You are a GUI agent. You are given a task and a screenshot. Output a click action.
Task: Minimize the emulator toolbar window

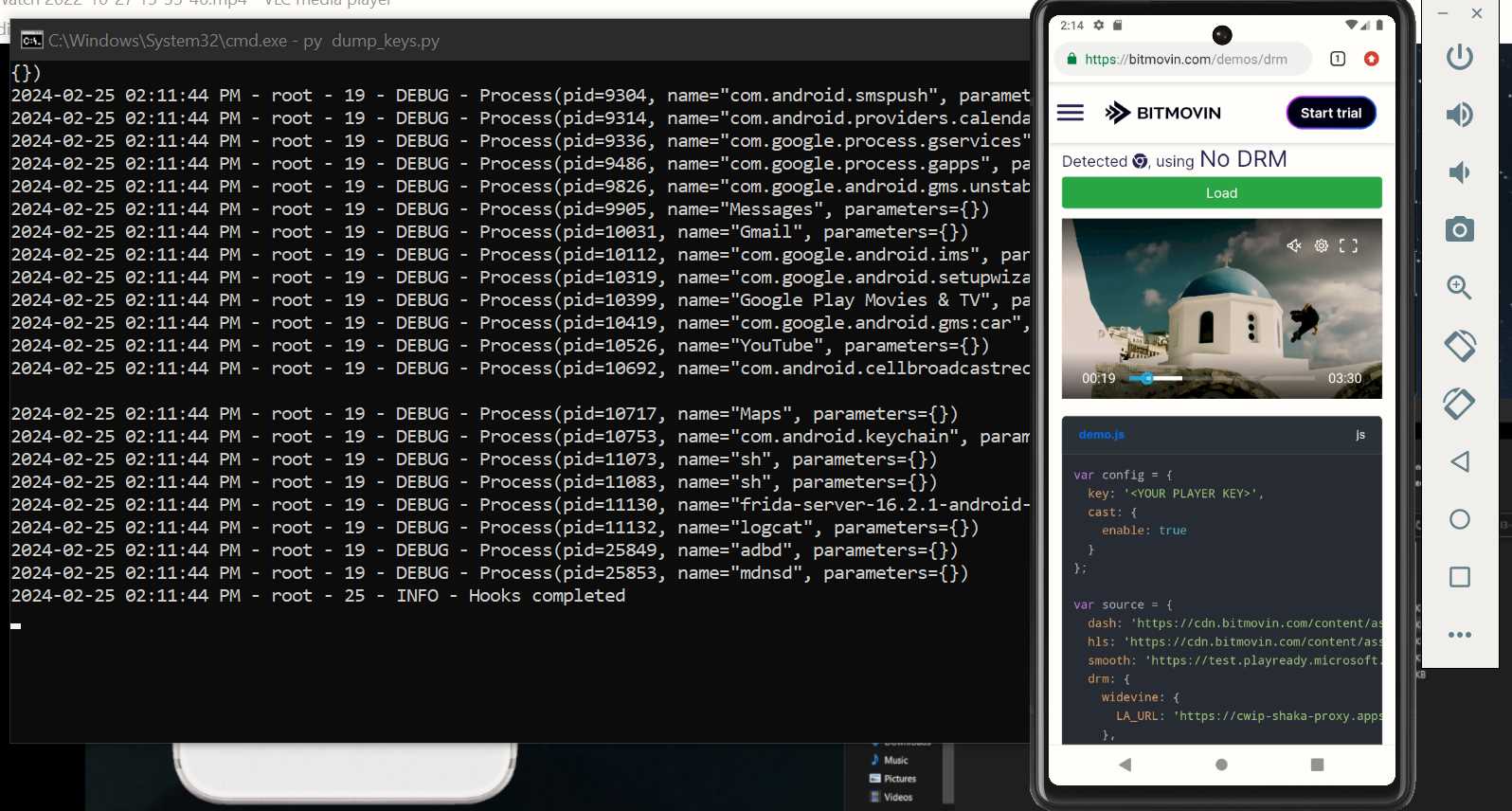1443,13
